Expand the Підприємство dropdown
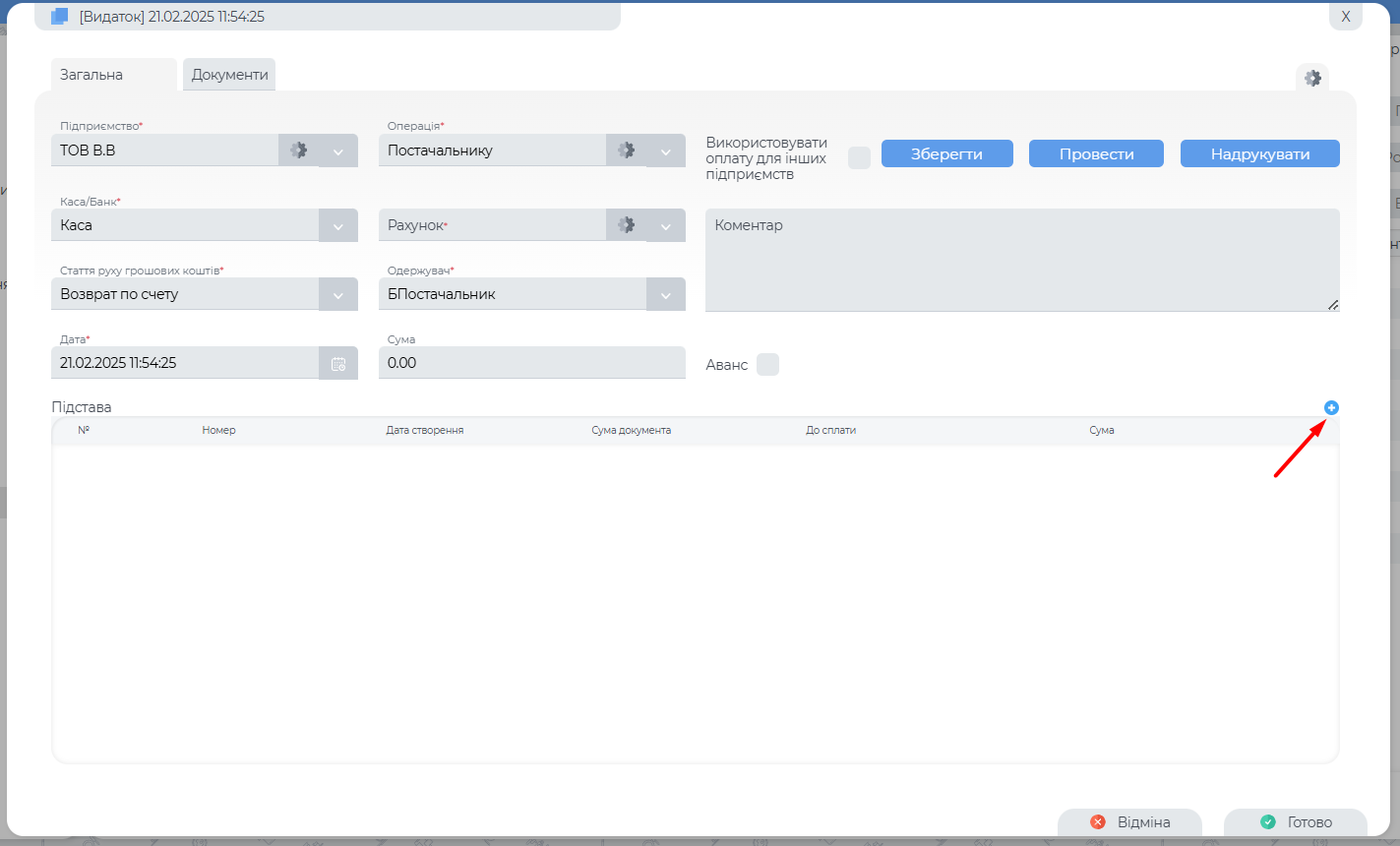 [338, 151]
